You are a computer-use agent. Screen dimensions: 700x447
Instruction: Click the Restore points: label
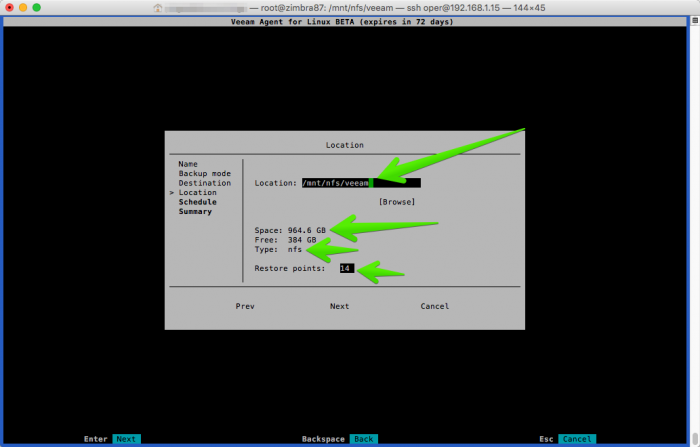pyautogui.click(x=290, y=268)
